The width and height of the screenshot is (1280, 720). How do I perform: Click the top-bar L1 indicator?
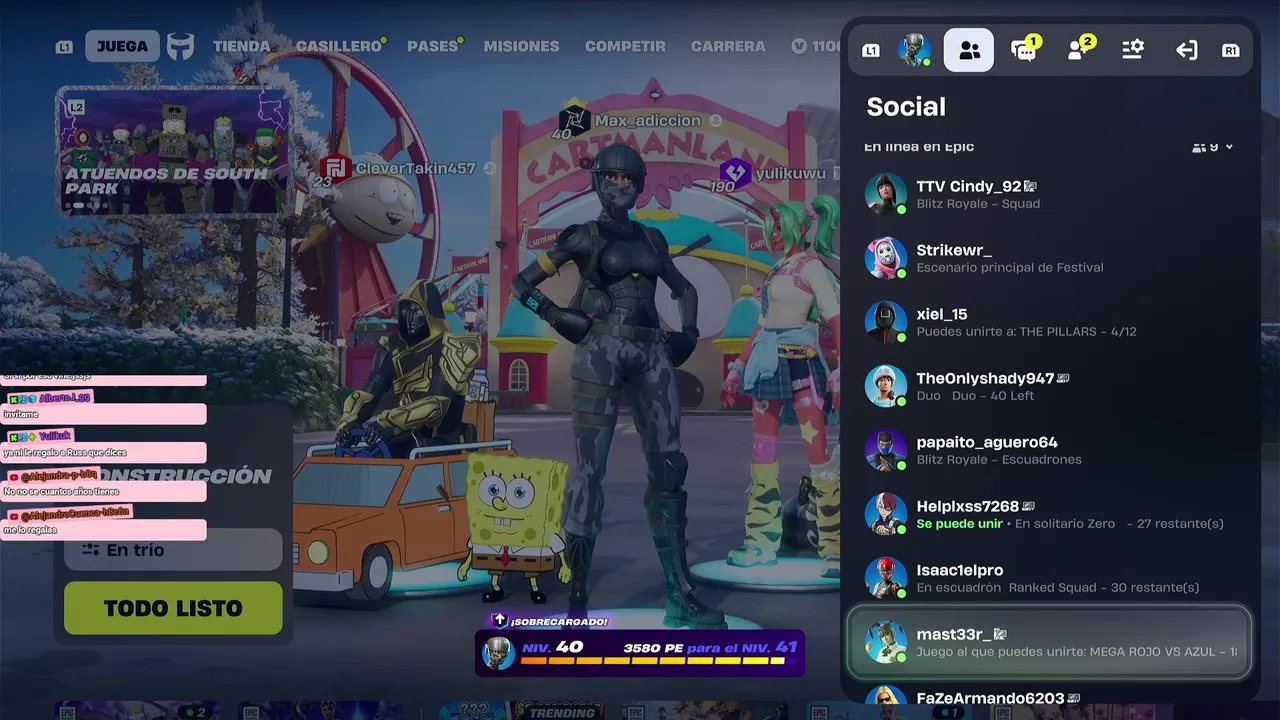click(x=64, y=47)
